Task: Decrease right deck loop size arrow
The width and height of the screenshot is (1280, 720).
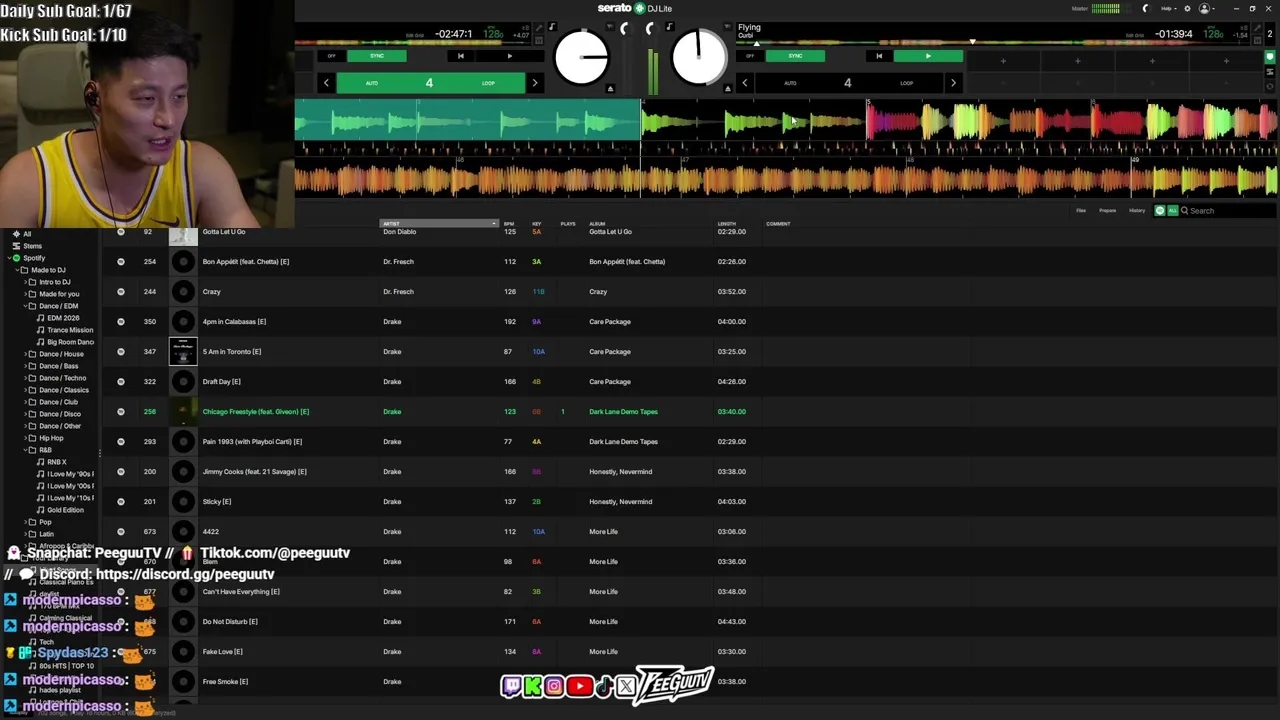Action: [744, 83]
